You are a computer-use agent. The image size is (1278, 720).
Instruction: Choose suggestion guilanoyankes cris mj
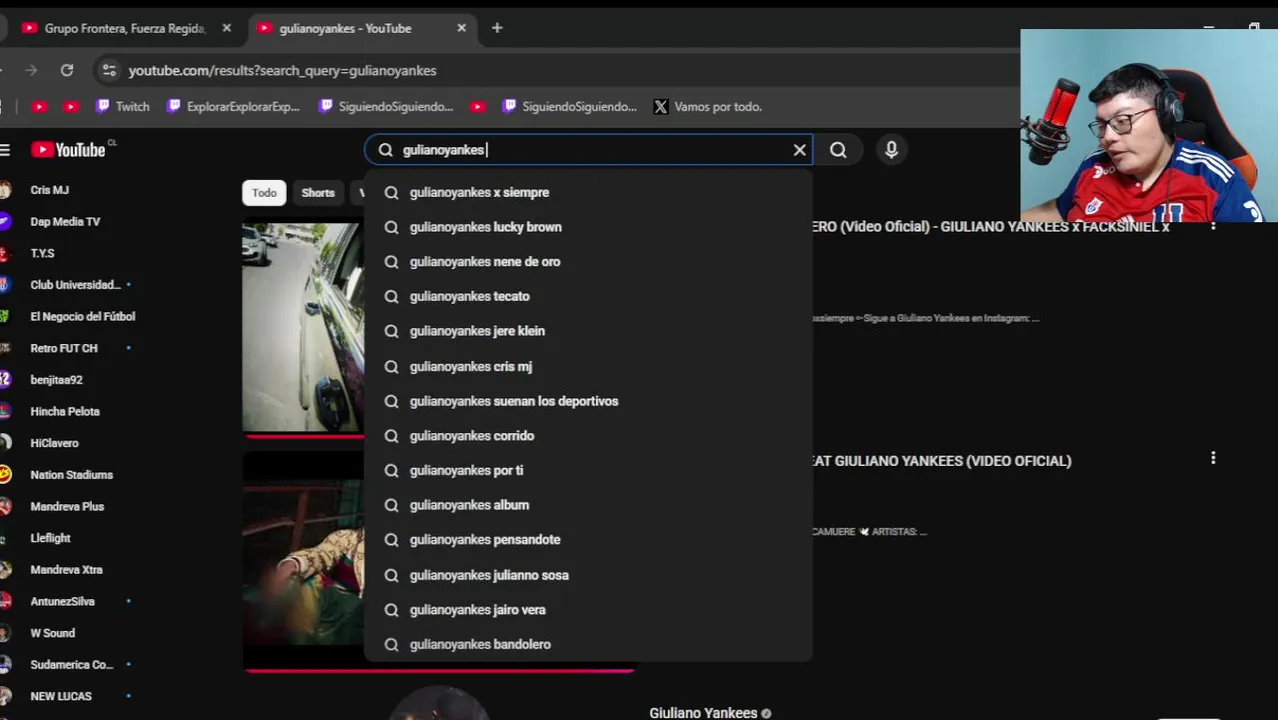[588, 366]
